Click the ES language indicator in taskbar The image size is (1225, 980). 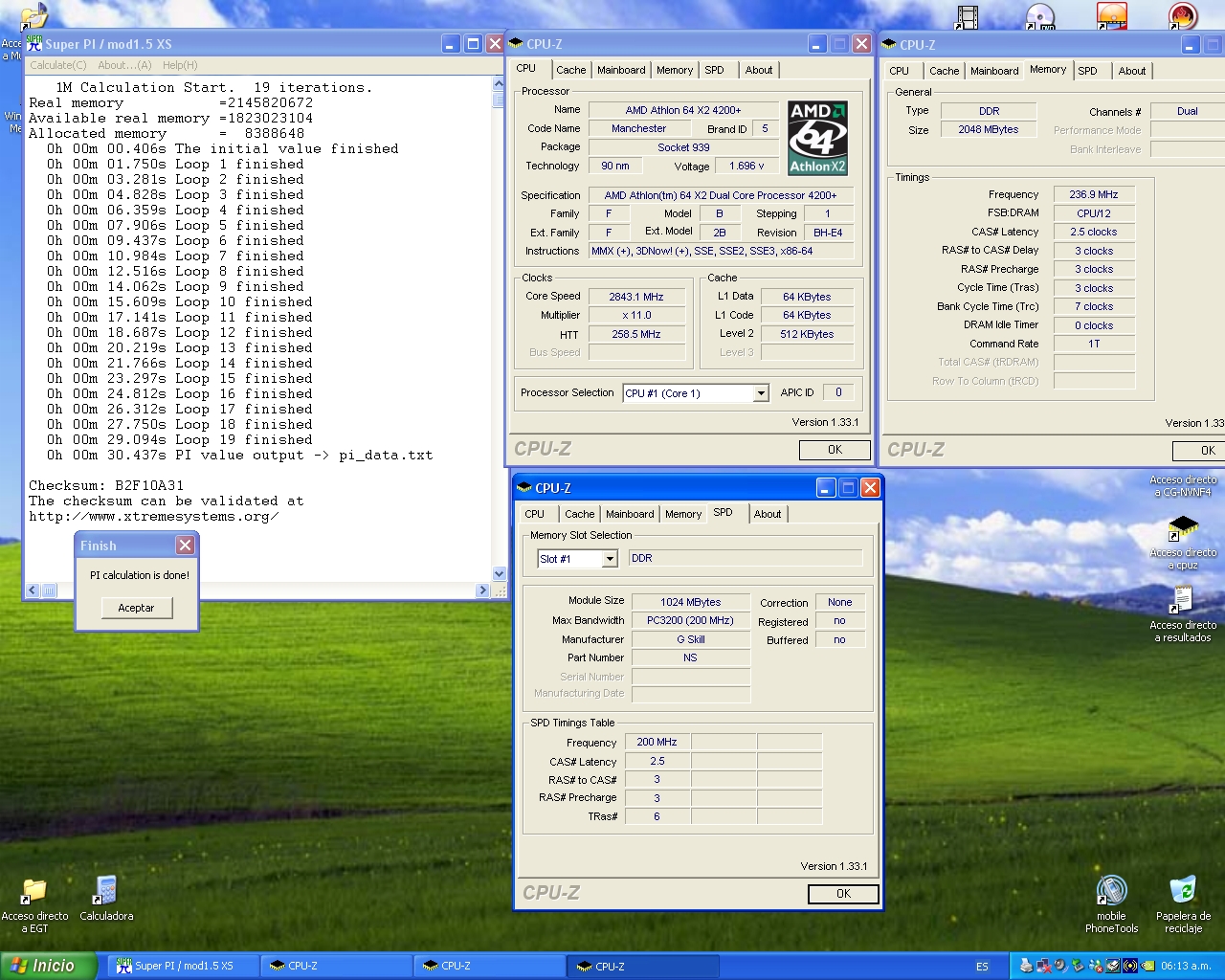coord(982,967)
